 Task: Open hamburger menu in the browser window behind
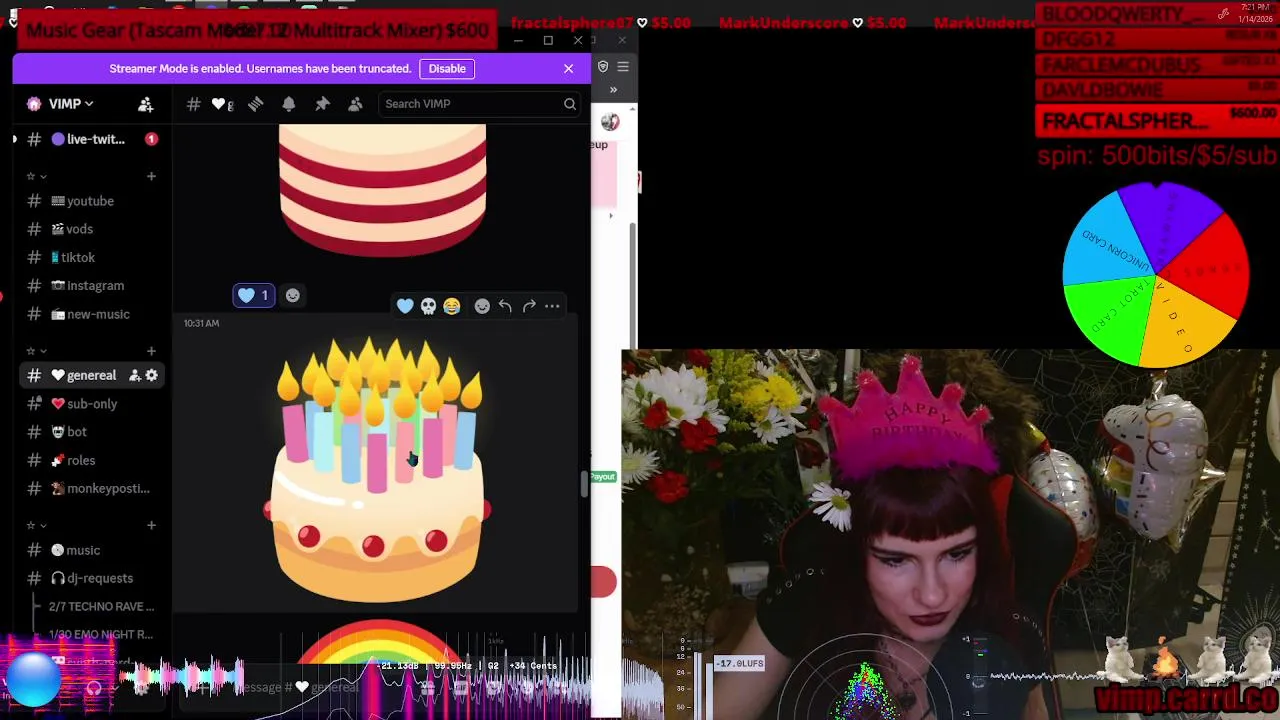coord(623,67)
